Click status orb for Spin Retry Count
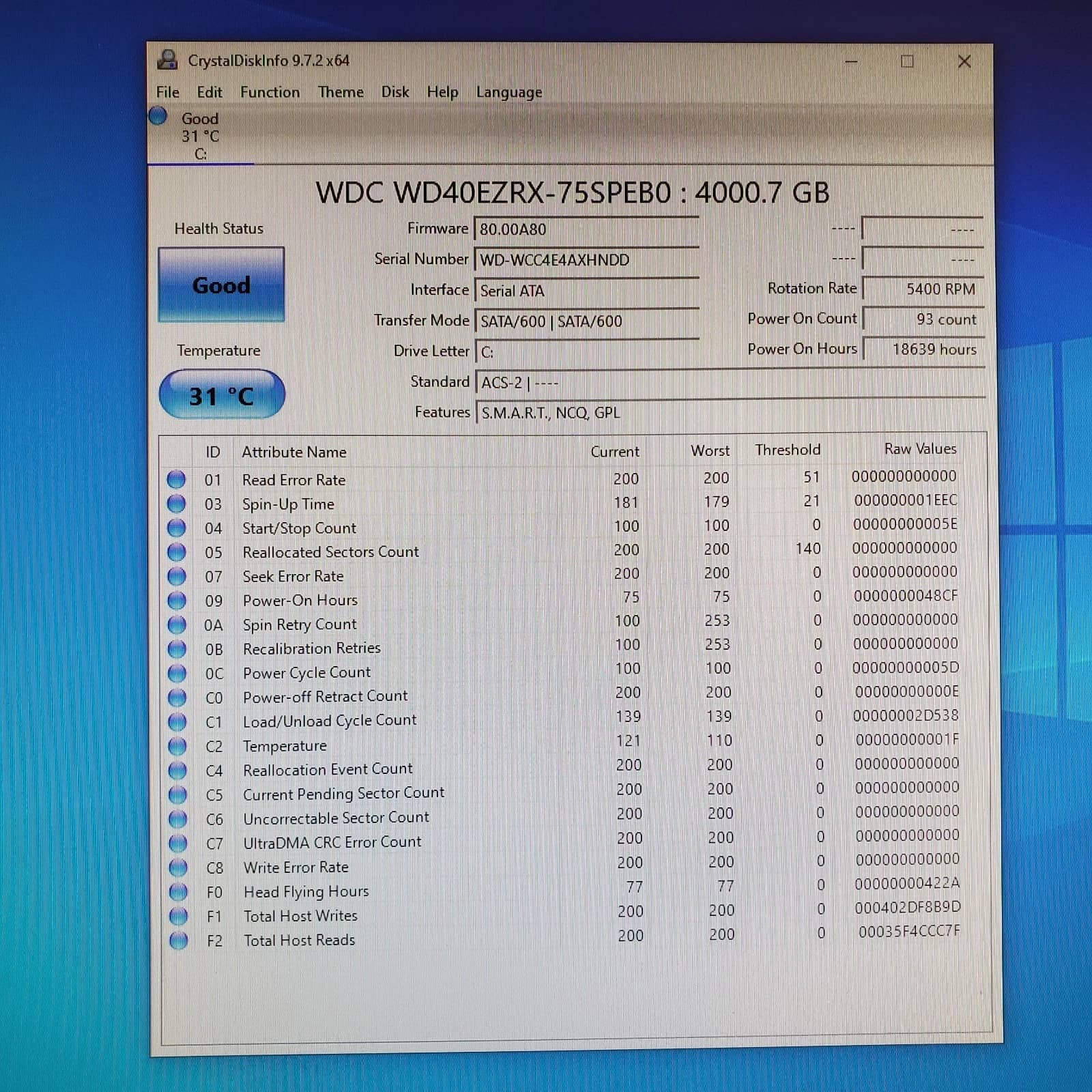 point(177,624)
